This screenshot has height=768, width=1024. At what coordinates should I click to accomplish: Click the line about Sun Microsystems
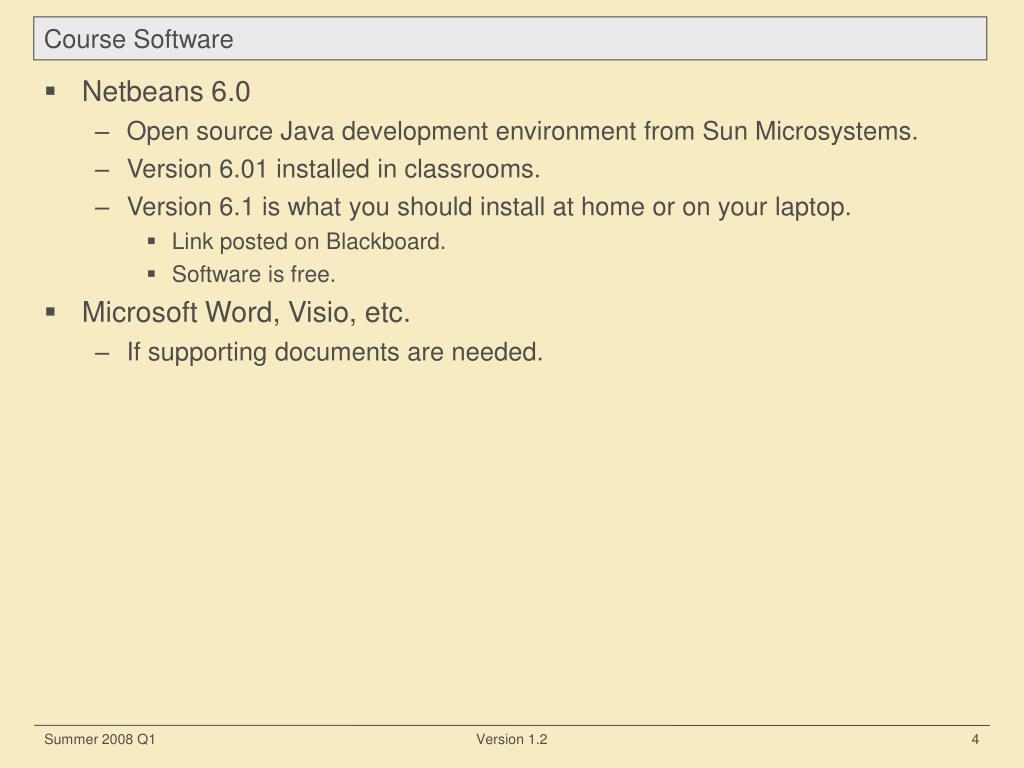click(522, 131)
